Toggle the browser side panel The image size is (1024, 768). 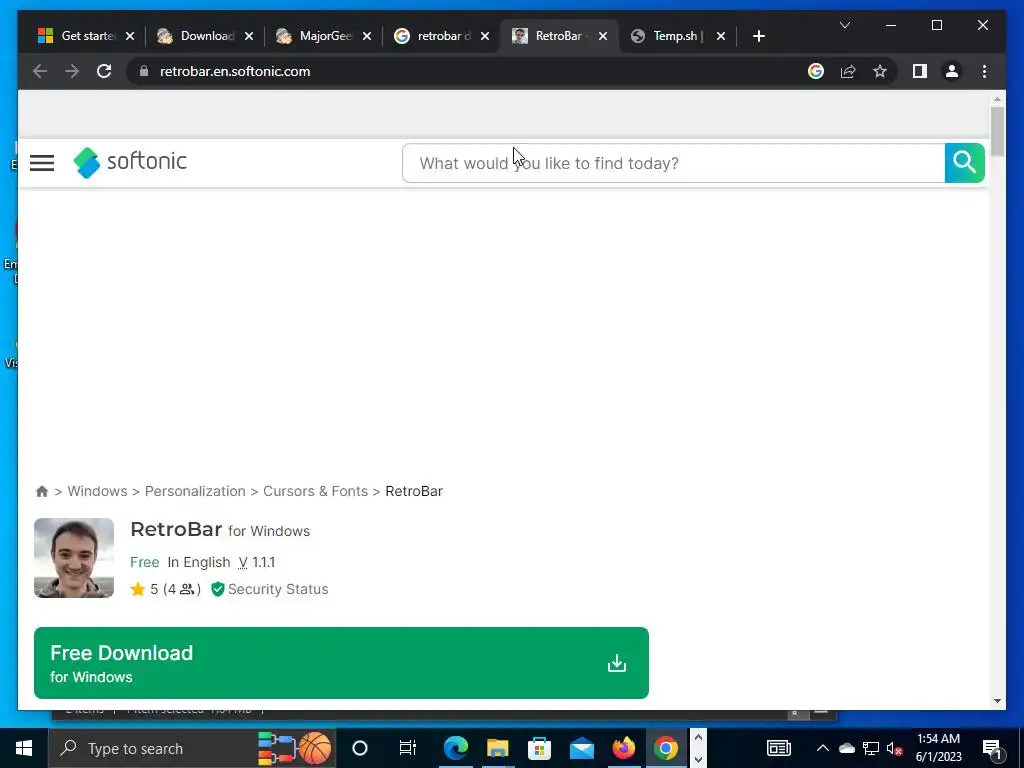point(920,71)
